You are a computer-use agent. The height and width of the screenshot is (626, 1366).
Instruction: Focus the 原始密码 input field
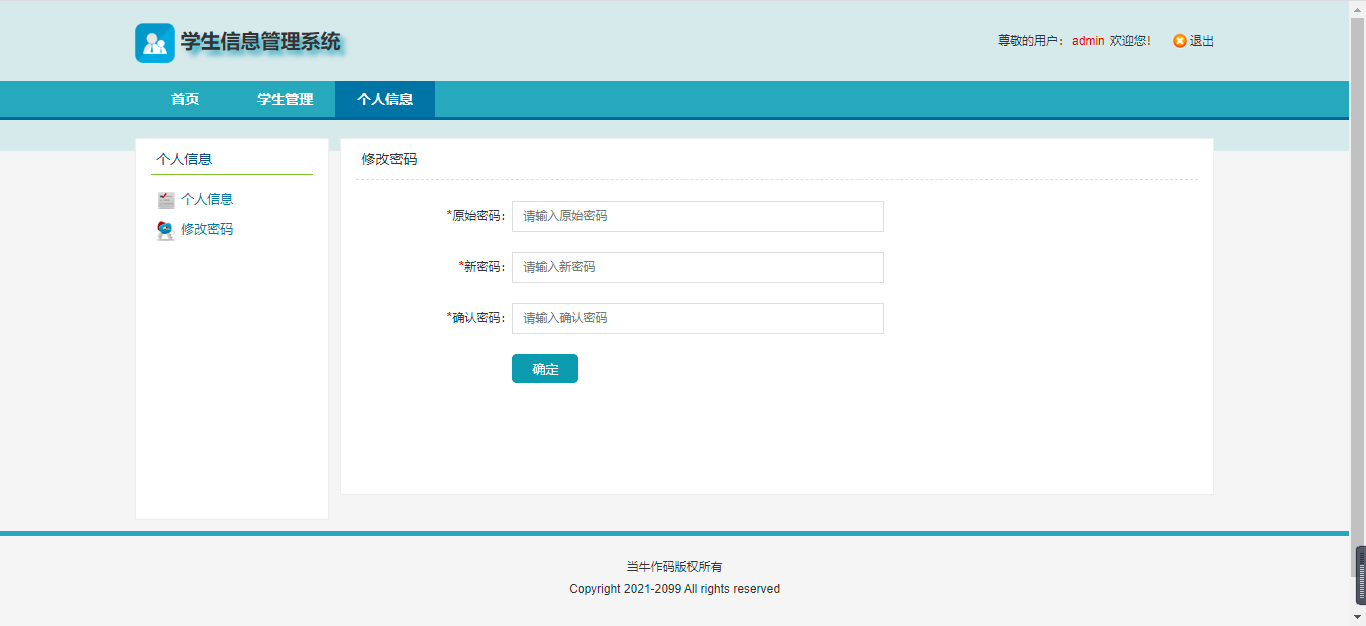point(698,216)
